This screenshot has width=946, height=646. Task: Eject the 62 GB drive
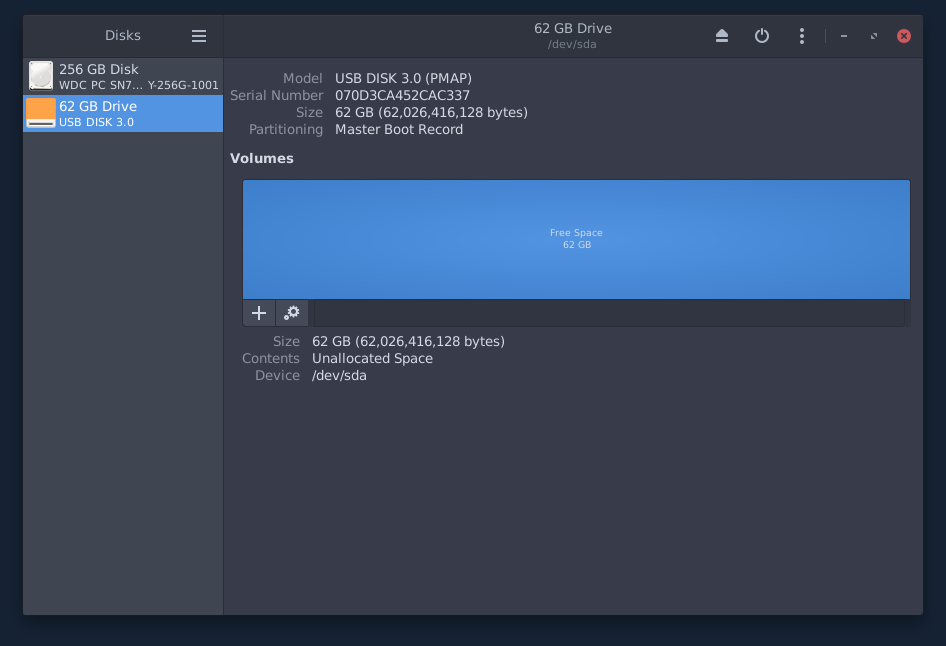pyautogui.click(x=722, y=36)
